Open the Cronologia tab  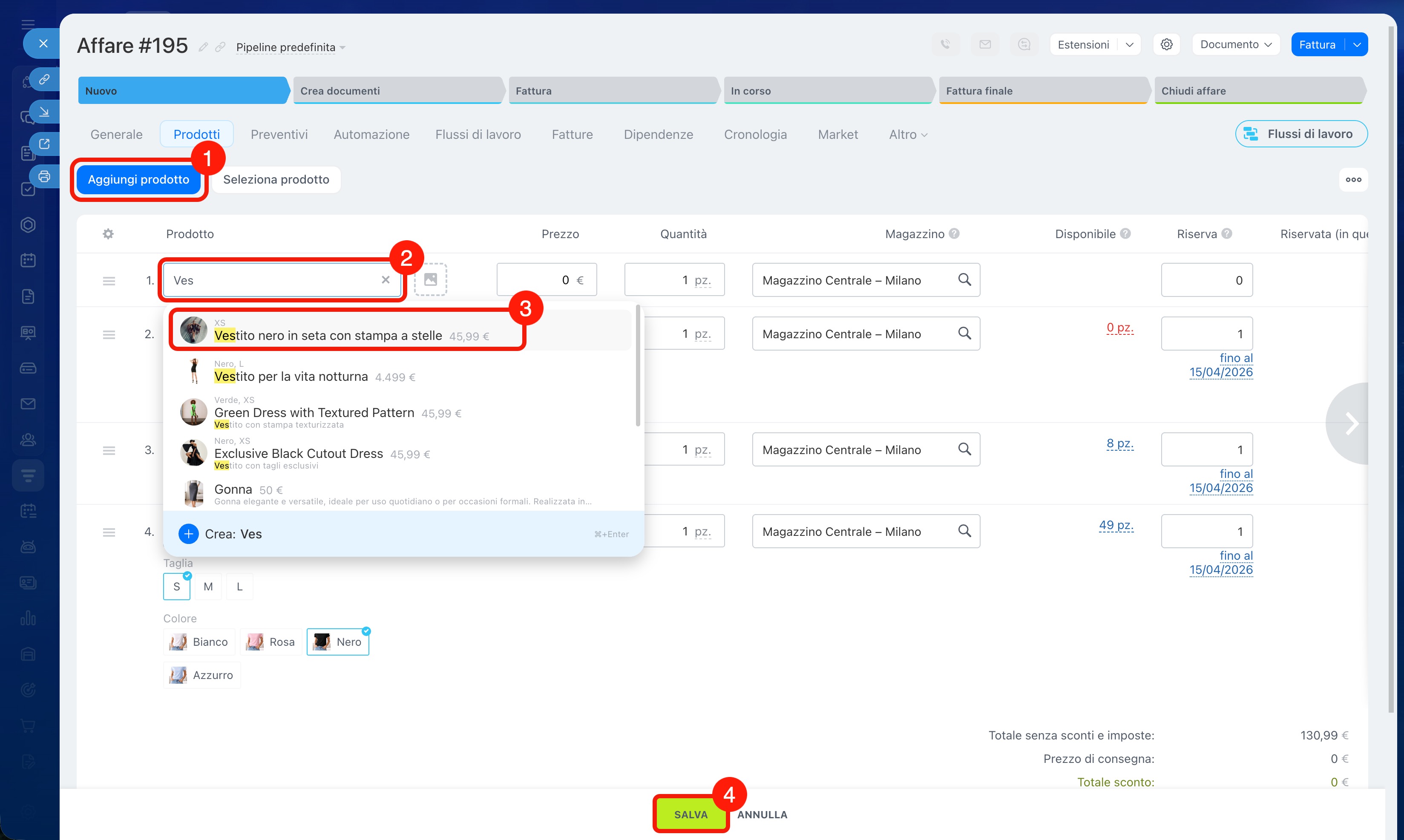(755, 135)
